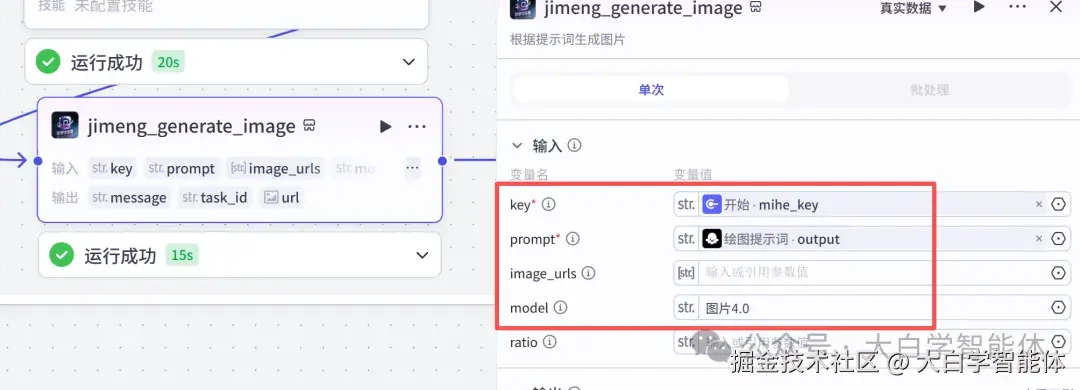Click the green checkmark of 20s run
1080x390 pixels.
pos(48,62)
